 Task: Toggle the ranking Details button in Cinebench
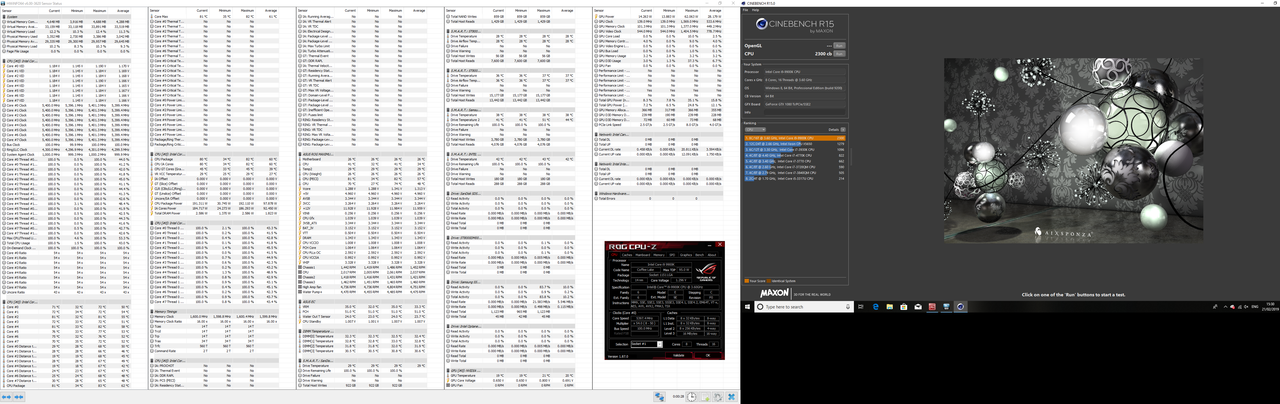coord(842,129)
